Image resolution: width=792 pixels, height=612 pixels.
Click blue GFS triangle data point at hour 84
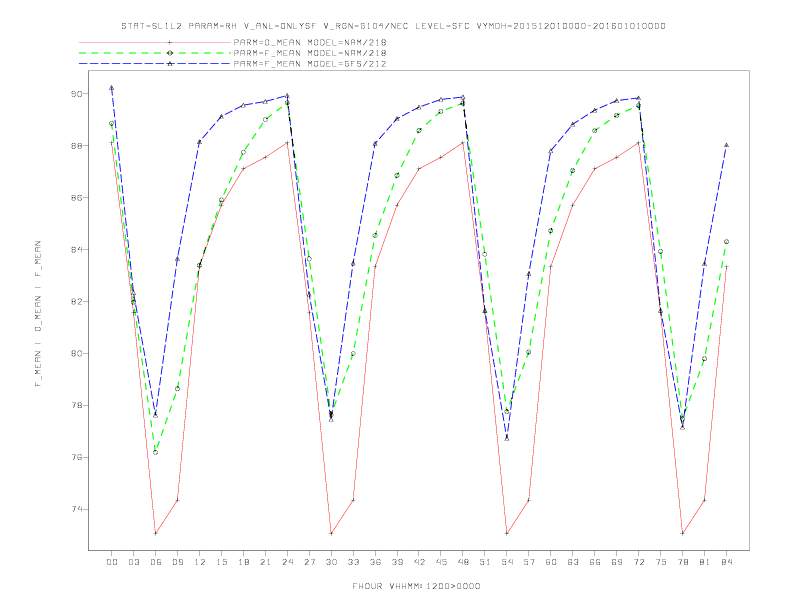pos(727,145)
